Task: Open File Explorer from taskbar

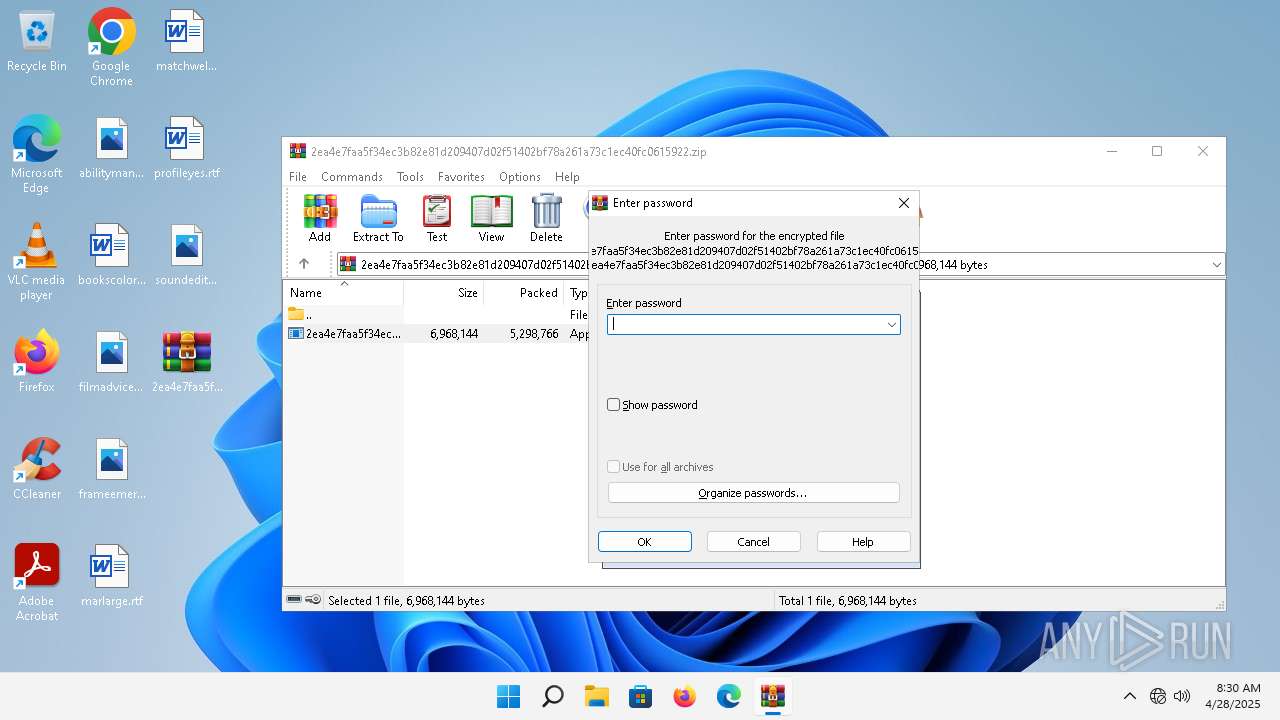Action: coord(596,696)
